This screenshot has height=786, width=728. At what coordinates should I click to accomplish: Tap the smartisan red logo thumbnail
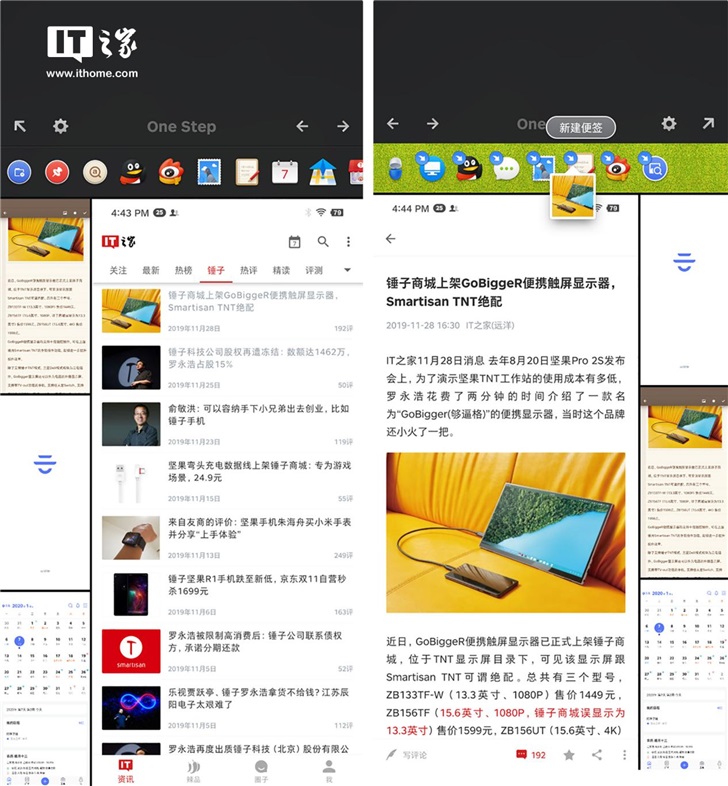point(131,651)
